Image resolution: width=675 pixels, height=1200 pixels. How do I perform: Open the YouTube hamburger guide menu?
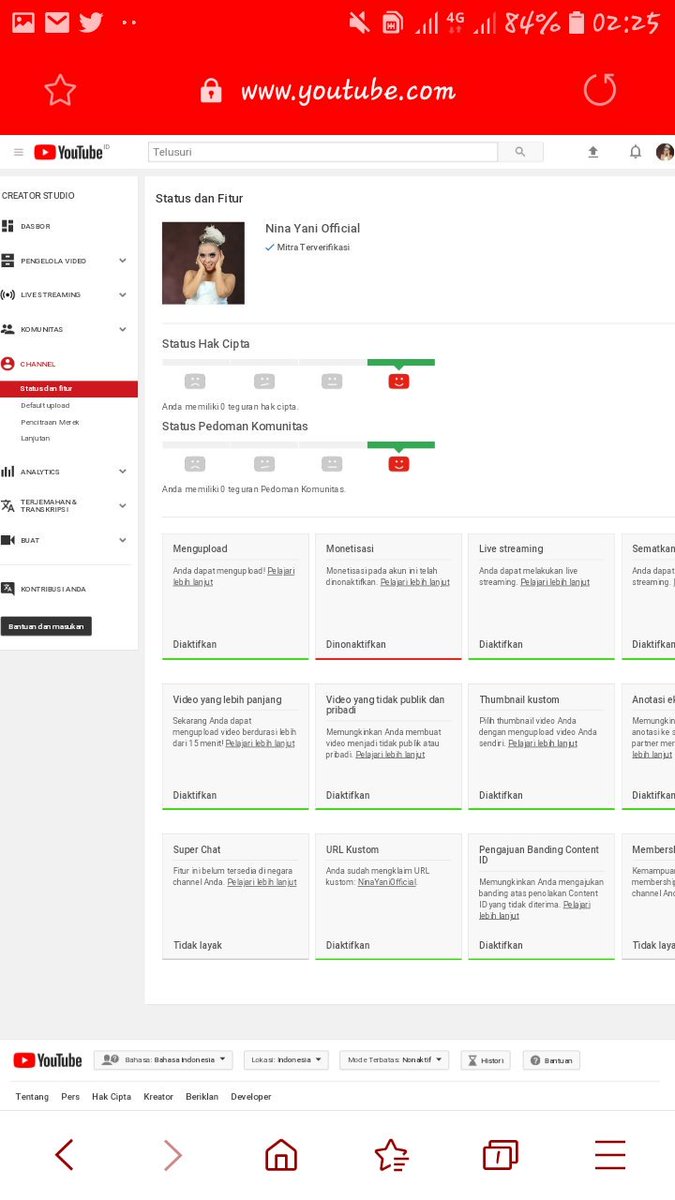pos(18,152)
